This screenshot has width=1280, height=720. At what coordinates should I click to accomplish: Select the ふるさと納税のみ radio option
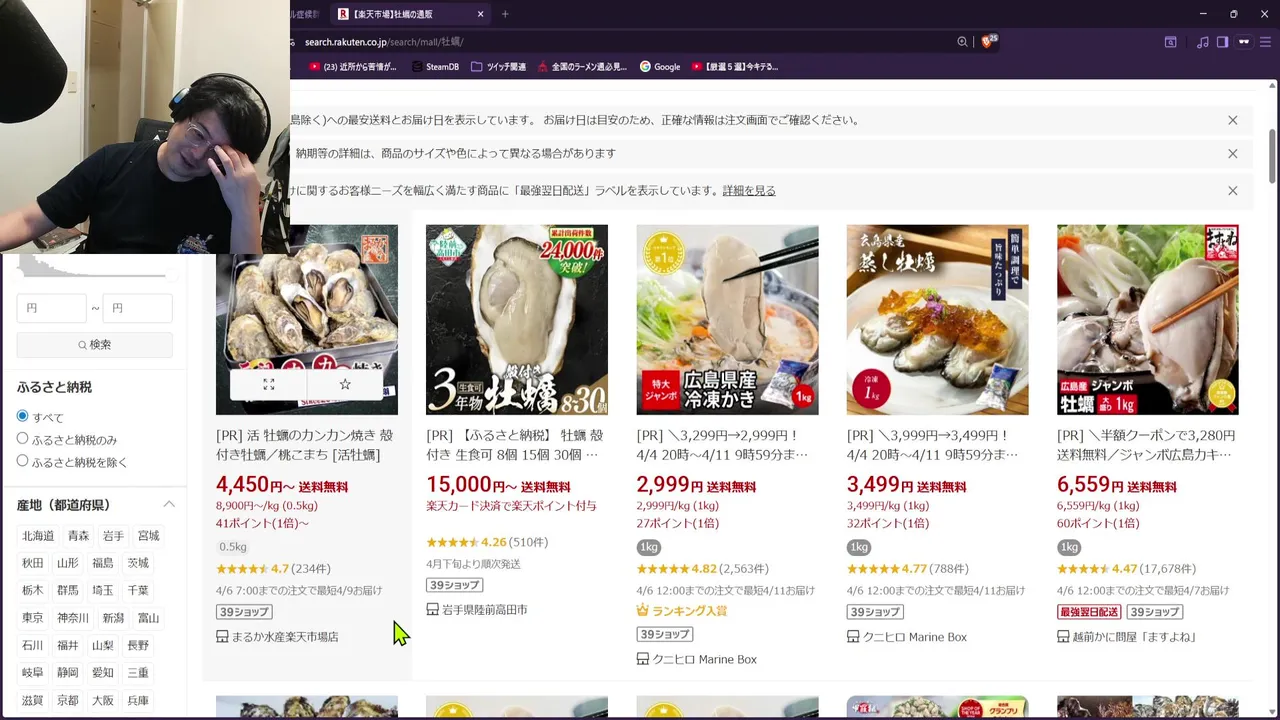[x=22, y=439]
